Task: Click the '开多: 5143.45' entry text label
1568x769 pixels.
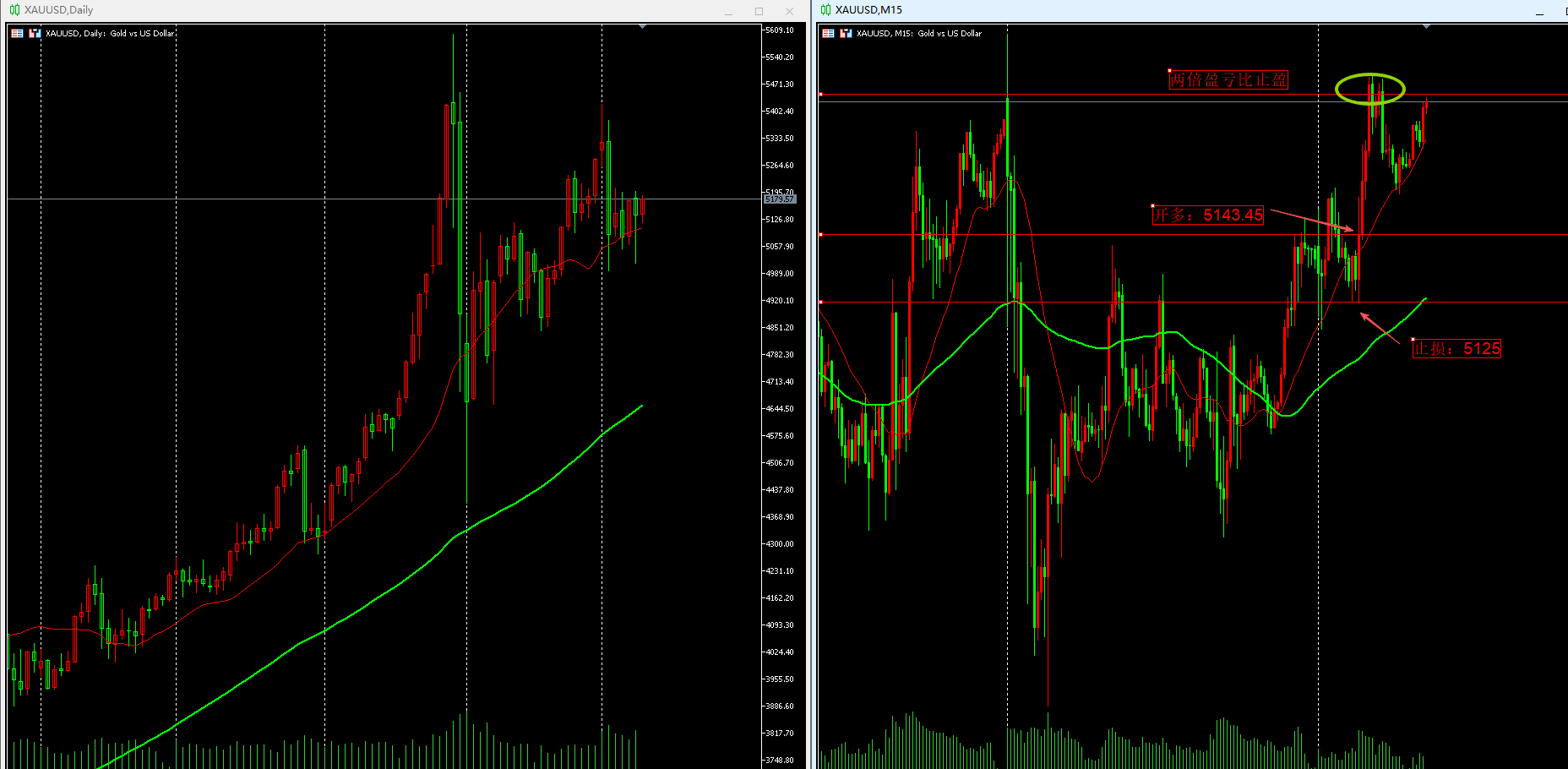Action: tap(1208, 215)
